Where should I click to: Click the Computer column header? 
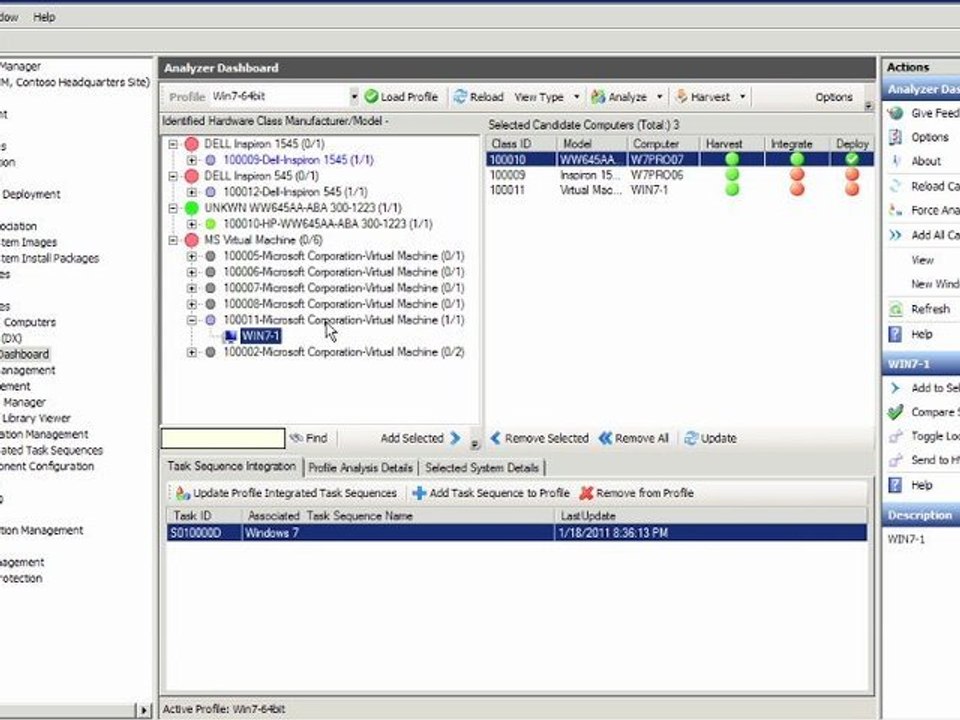tap(664, 144)
